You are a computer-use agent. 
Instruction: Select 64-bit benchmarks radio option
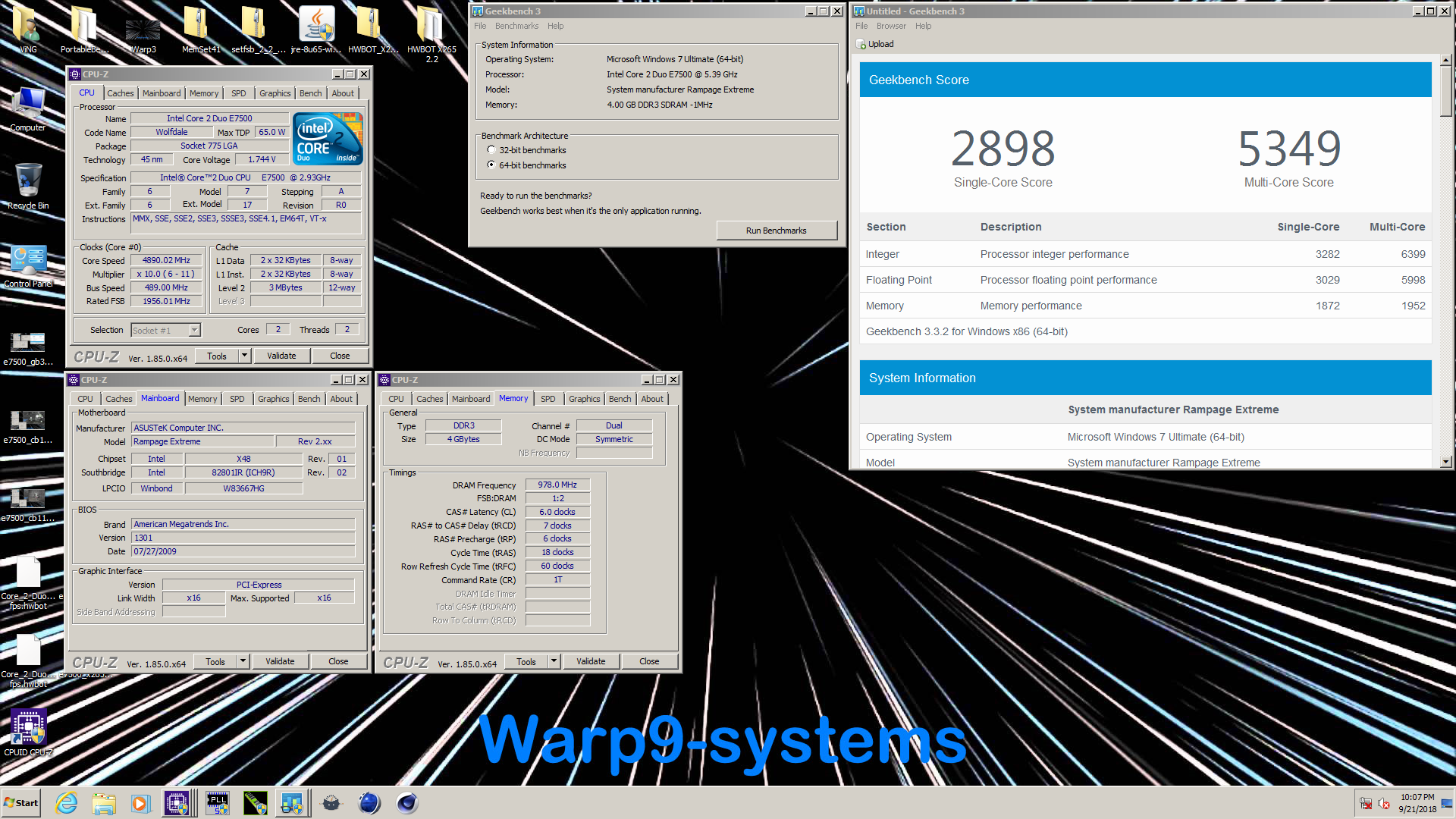[x=491, y=165]
